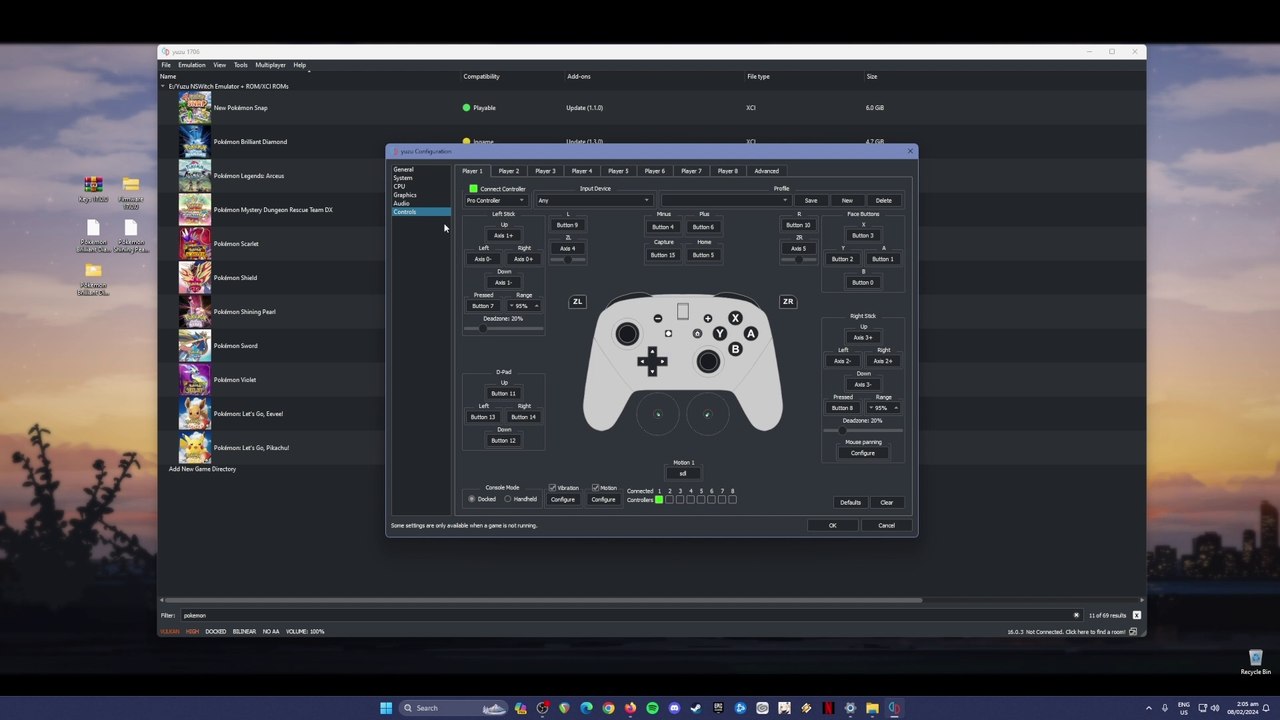Image resolution: width=1280 pixels, height=720 pixels.
Task: Select Graphics in the configuration sidebar
Action: click(405, 195)
